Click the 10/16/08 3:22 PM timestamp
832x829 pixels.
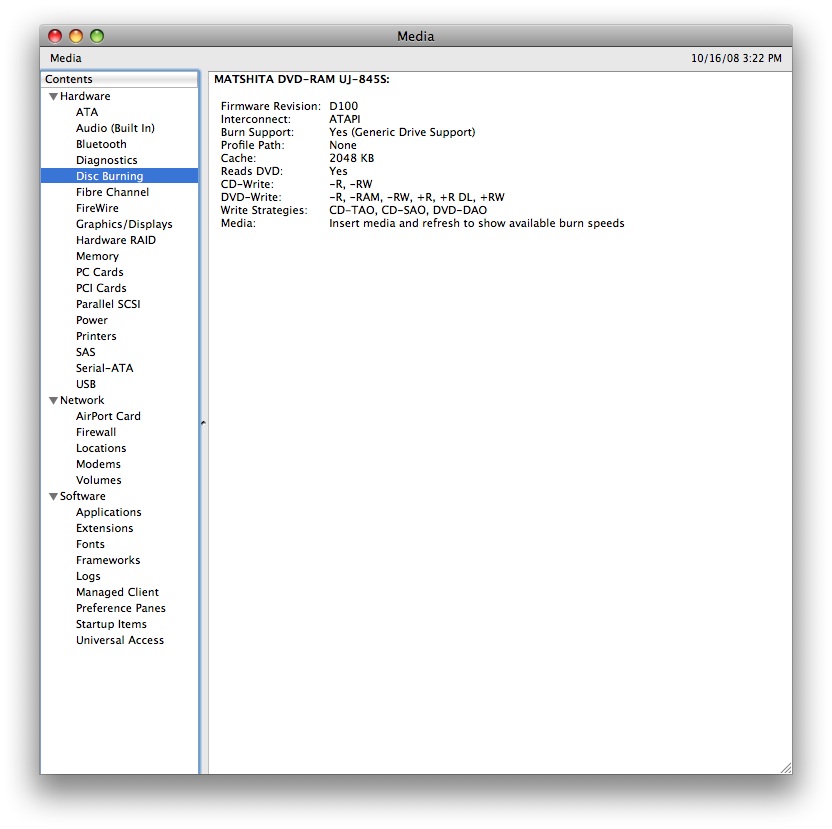point(736,58)
